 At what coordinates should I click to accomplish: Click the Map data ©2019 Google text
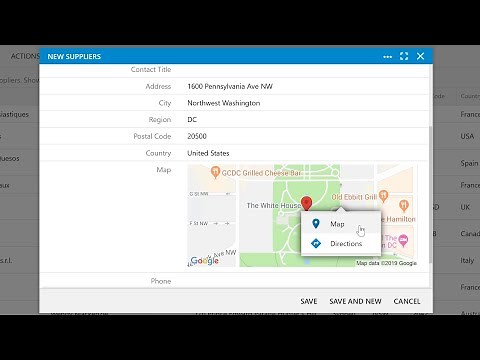386,263
